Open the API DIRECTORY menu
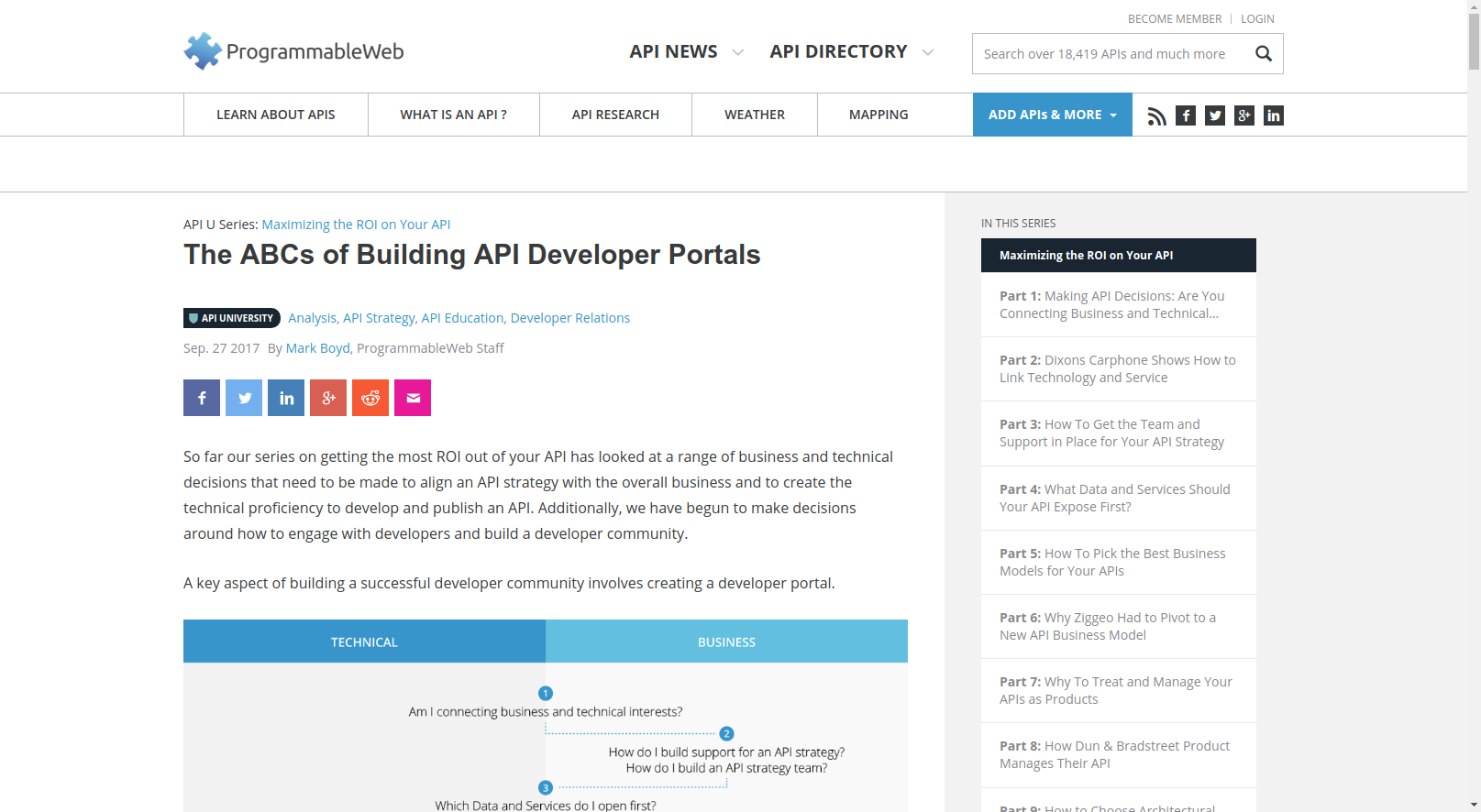 click(838, 51)
